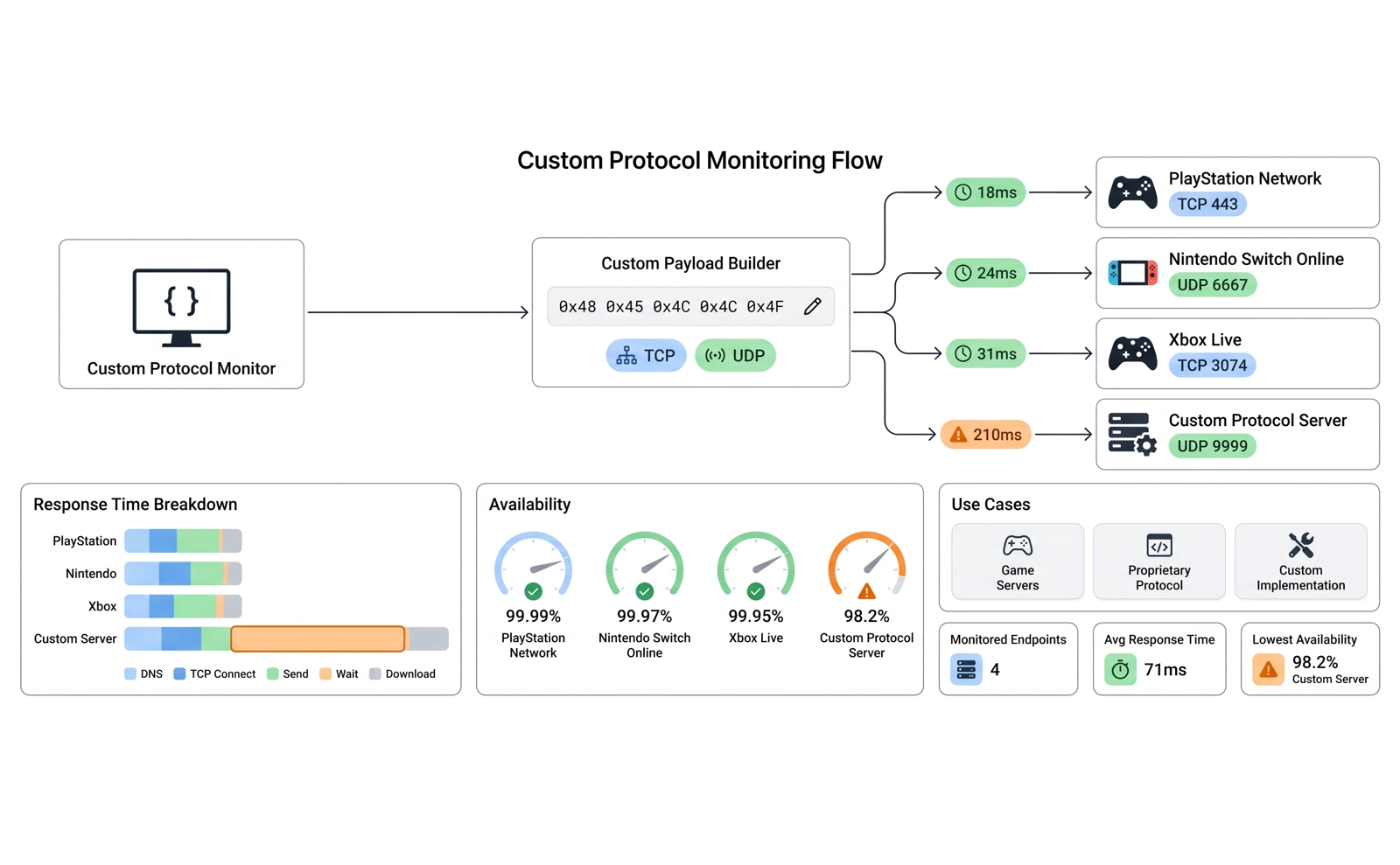The image size is (1400, 865).
Task: Click the Nintendo Switch Online availability gauge
Action: click(x=645, y=565)
